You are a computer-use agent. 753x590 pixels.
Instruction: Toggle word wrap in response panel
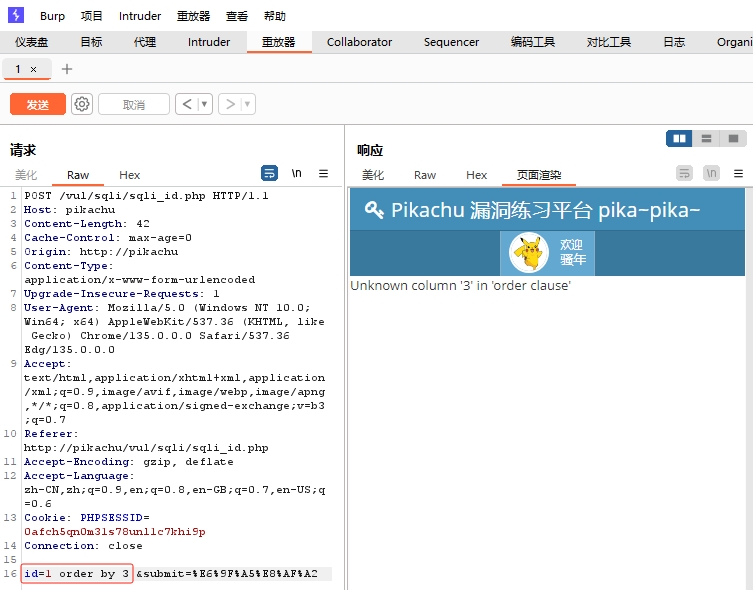[684, 173]
